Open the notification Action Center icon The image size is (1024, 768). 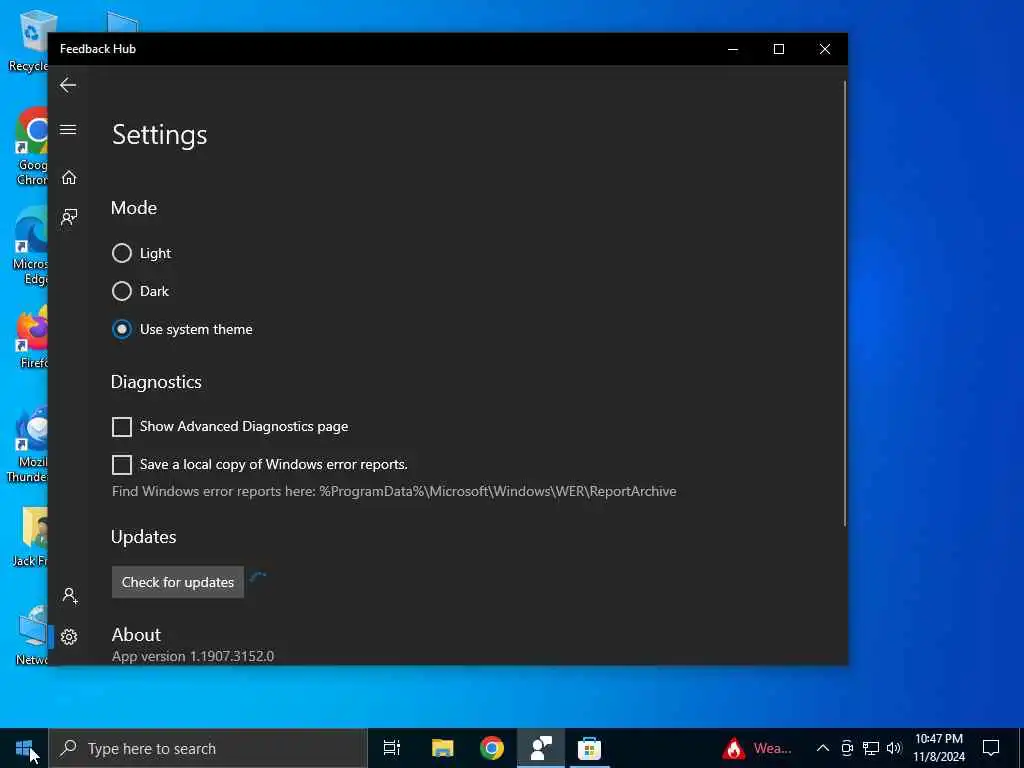[991, 748]
